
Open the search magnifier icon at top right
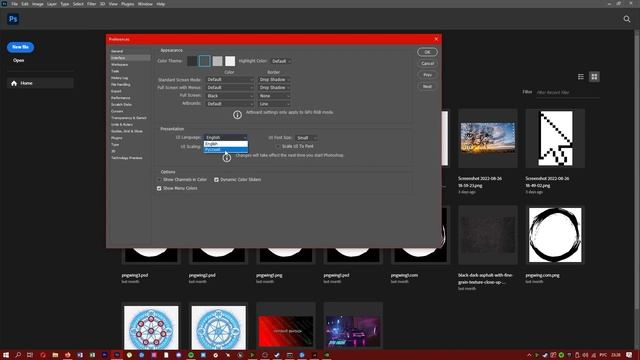[x=627, y=19]
